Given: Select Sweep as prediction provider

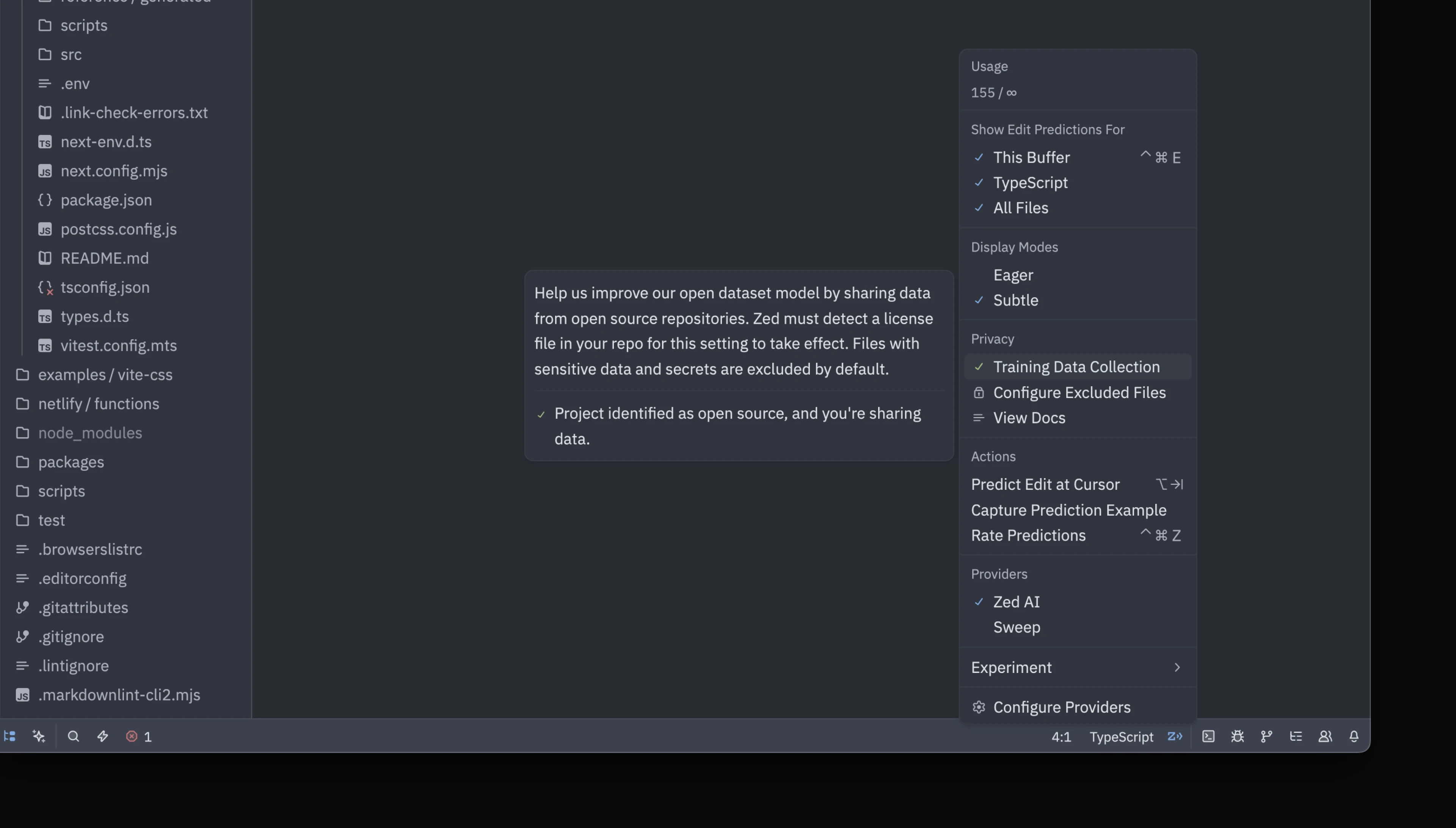Looking at the screenshot, I should (x=1017, y=628).
